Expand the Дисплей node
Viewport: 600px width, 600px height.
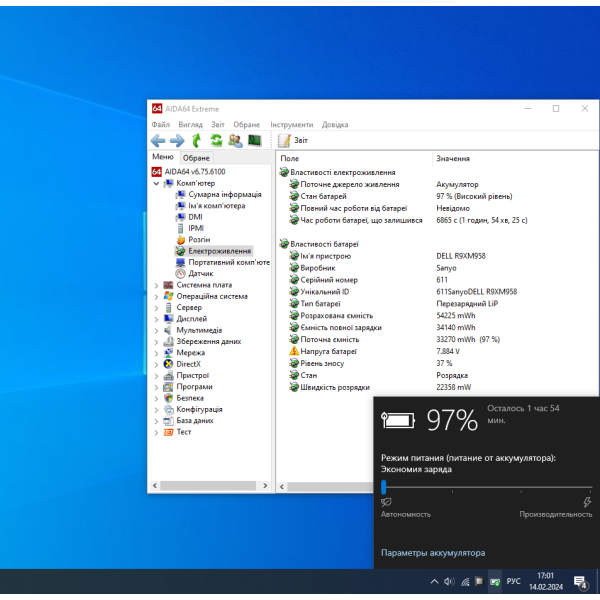[x=156, y=319]
